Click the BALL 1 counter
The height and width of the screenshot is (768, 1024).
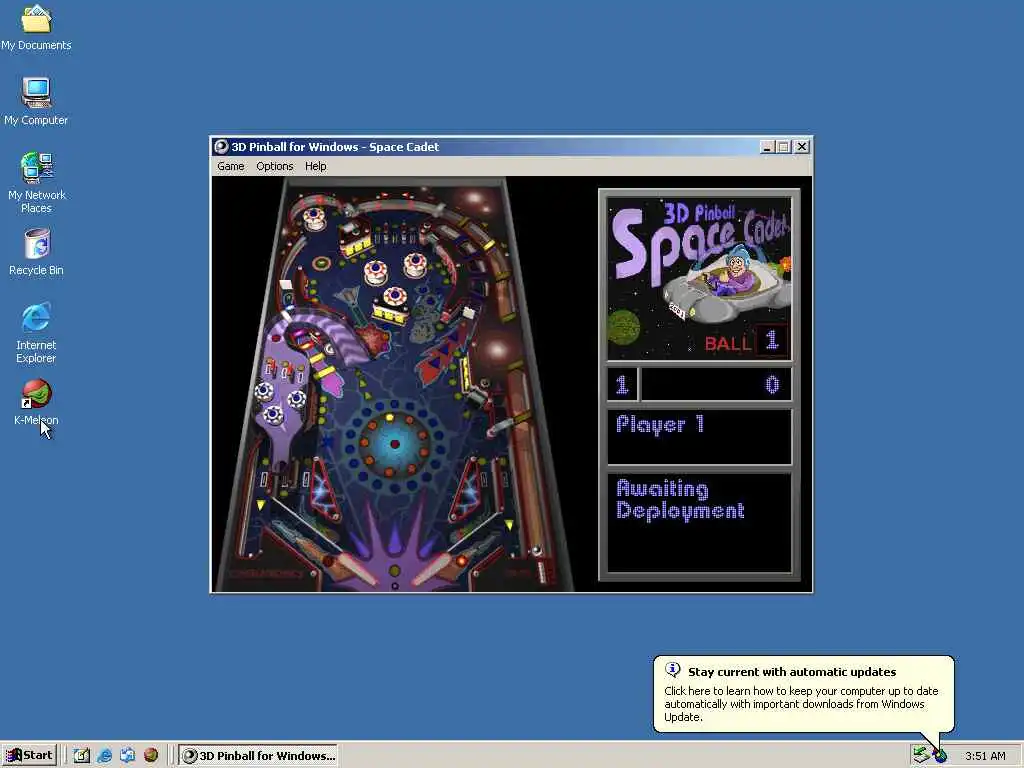tap(746, 342)
